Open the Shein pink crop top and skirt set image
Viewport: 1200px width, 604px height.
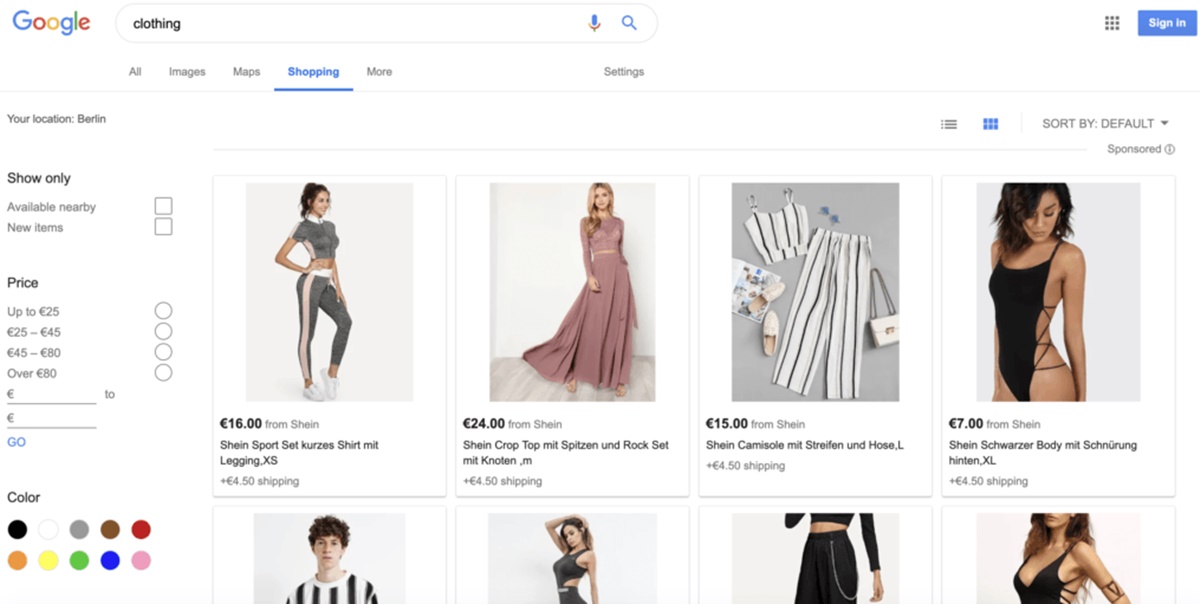[x=572, y=292]
